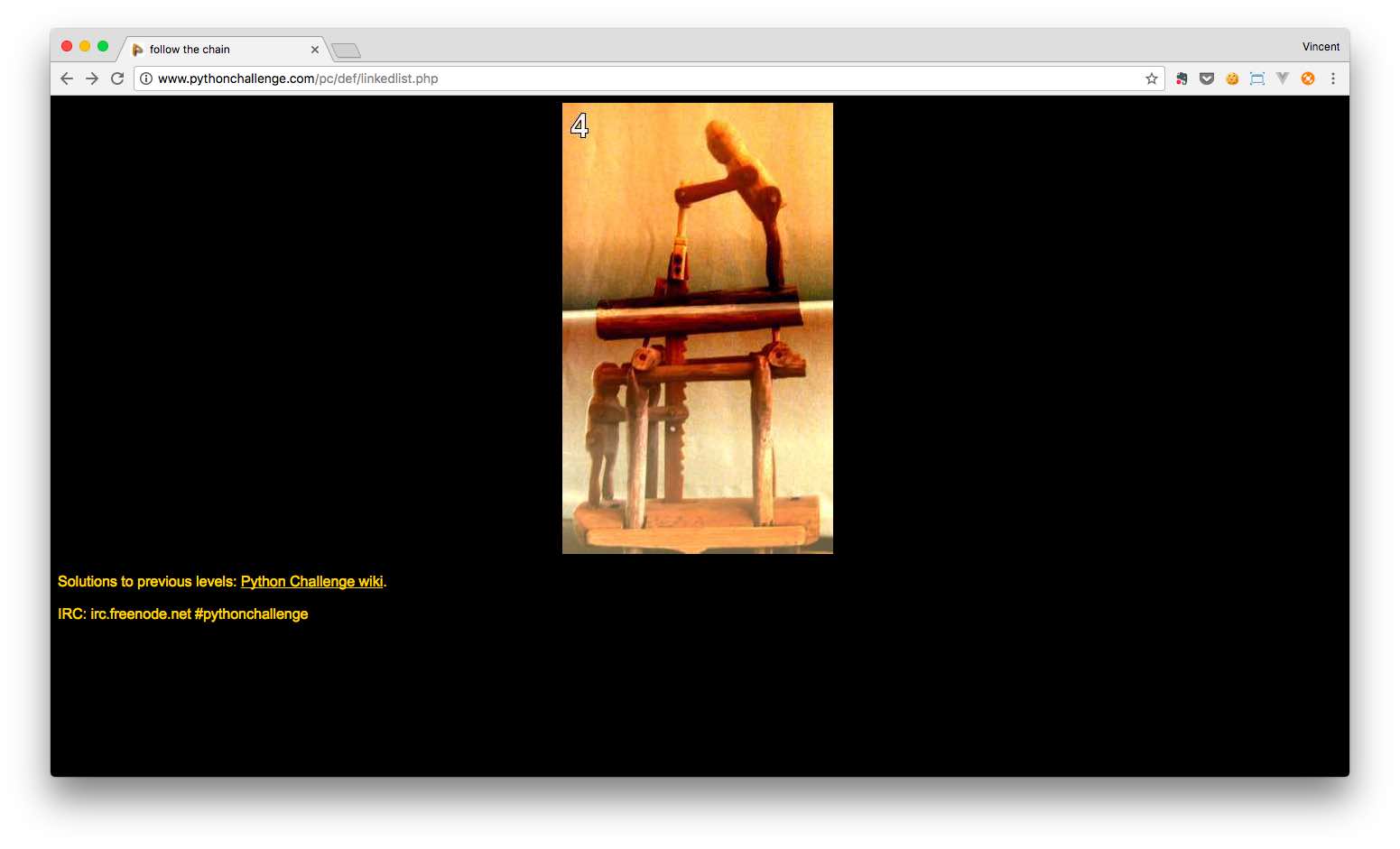The image size is (1400, 849).
Task: Launch the window resizer screenshot extension
Action: tap(1257, 78)
